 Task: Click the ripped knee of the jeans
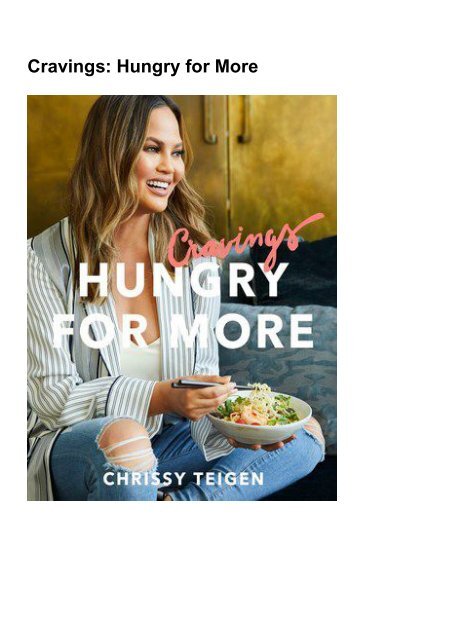click(127, 445)
